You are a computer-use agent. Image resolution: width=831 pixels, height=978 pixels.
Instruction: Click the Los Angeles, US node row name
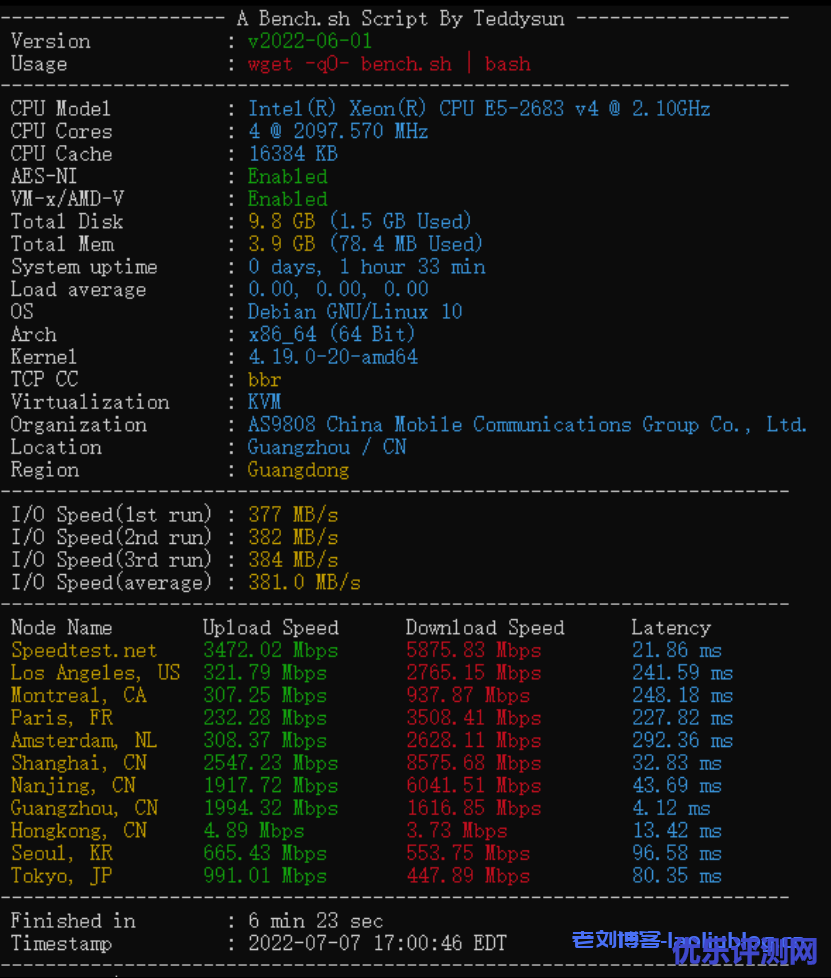[95, 673]
